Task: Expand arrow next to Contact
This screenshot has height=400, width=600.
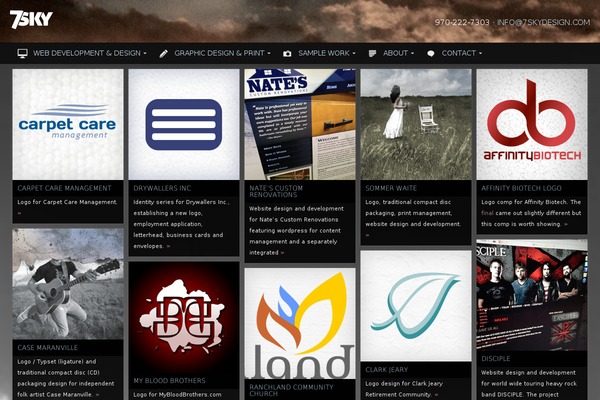Action: pyautogui.click(x=480, y=54)
